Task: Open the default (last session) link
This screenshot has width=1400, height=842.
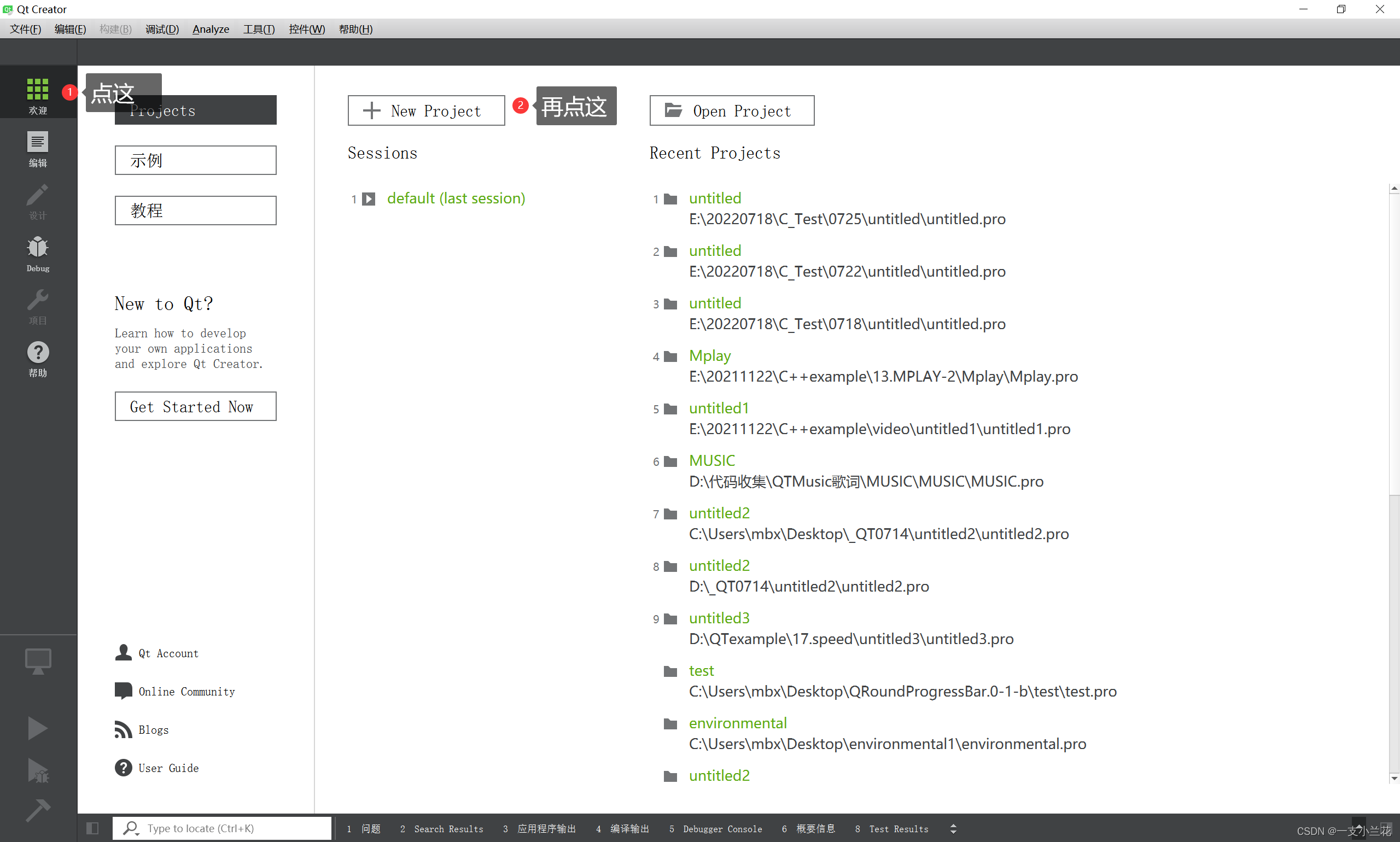Action: click(x=456, y=198)
